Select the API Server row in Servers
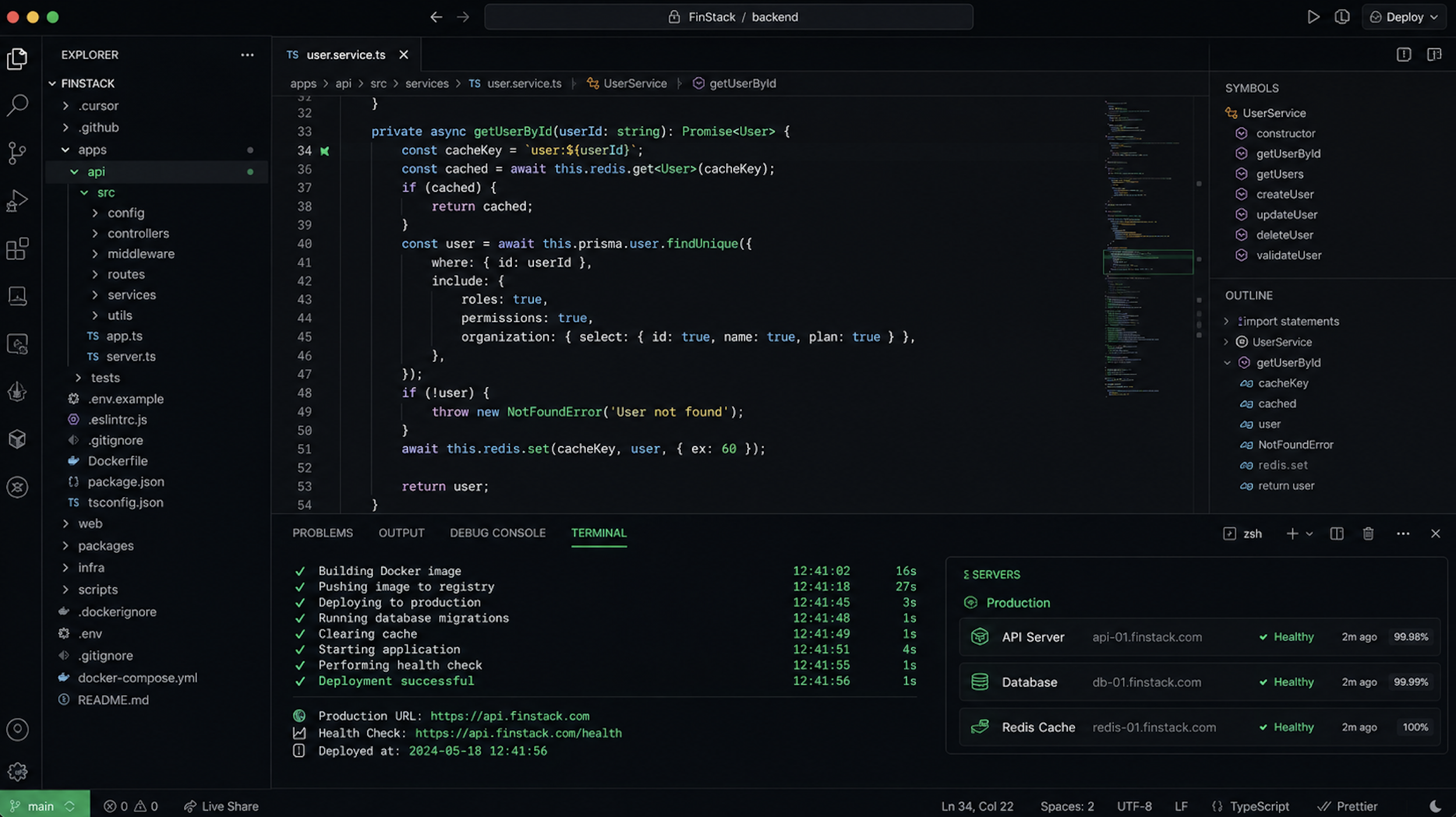The image size is (1456, 817). (1199, 637)
